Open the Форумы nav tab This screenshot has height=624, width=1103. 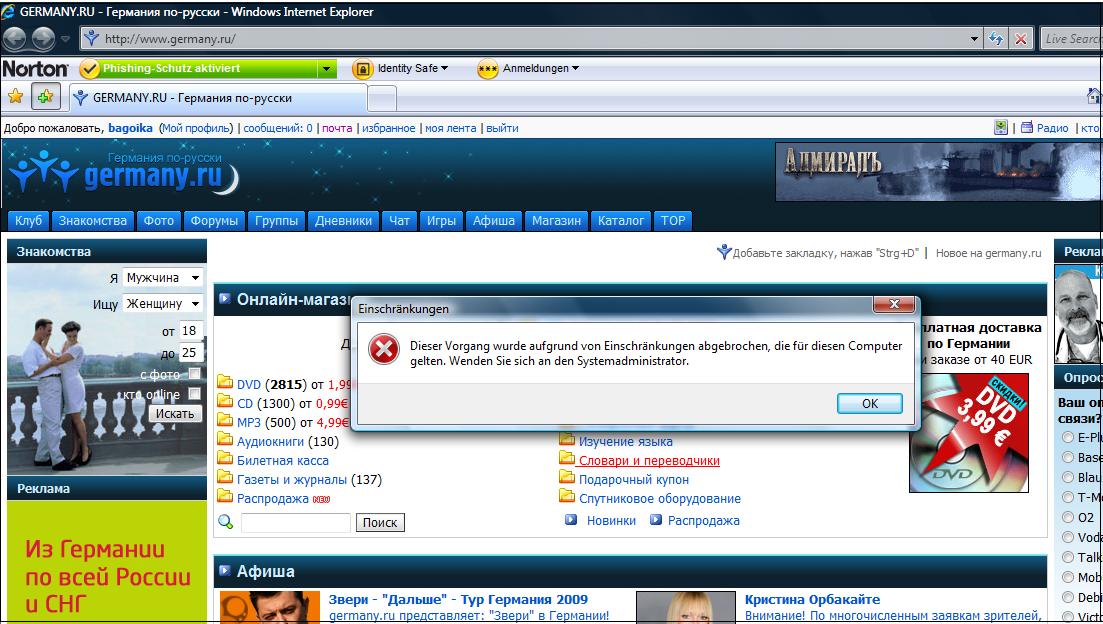(x=214, y=220)
